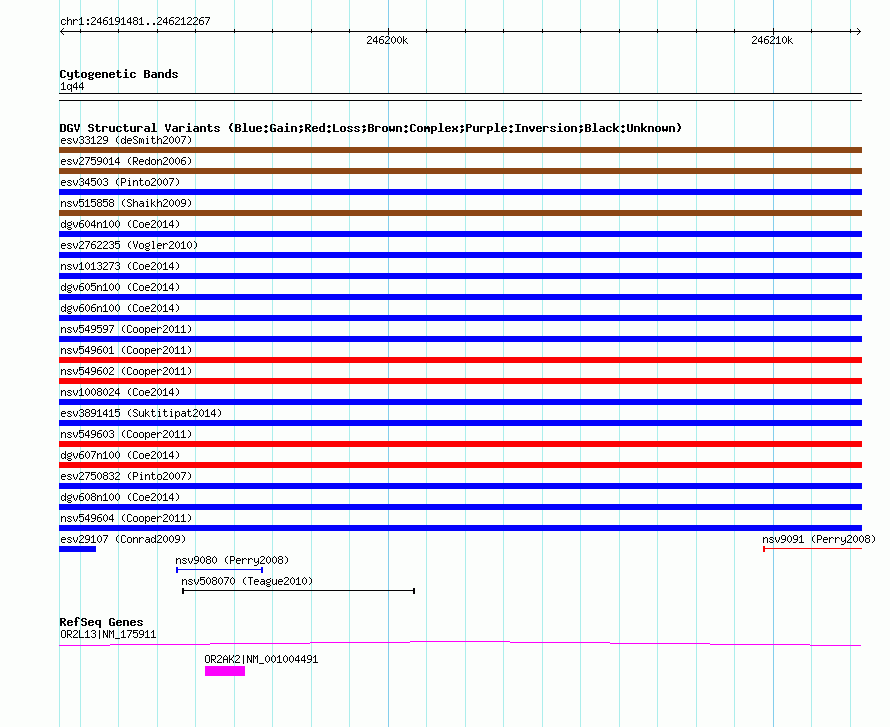Select the nsv508070 (Teague2010) label
The width and height of the screenshot is (890, 727).
(x=247, y=581)
